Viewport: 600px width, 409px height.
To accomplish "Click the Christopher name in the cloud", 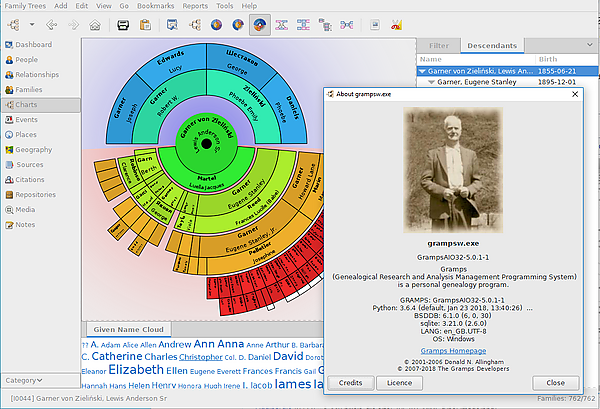I will 201,357.
